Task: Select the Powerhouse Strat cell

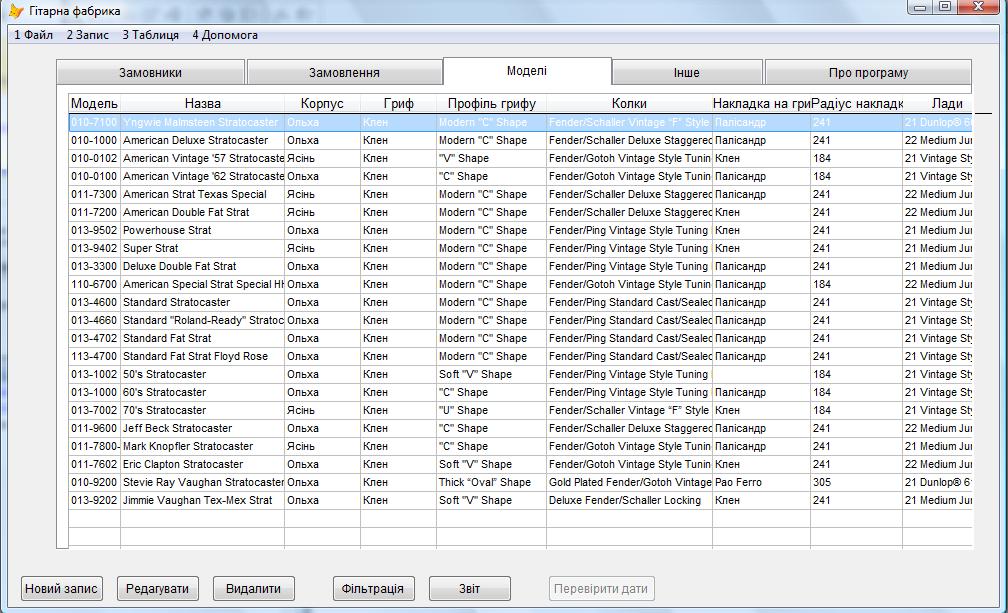Action: coord(202,230)
